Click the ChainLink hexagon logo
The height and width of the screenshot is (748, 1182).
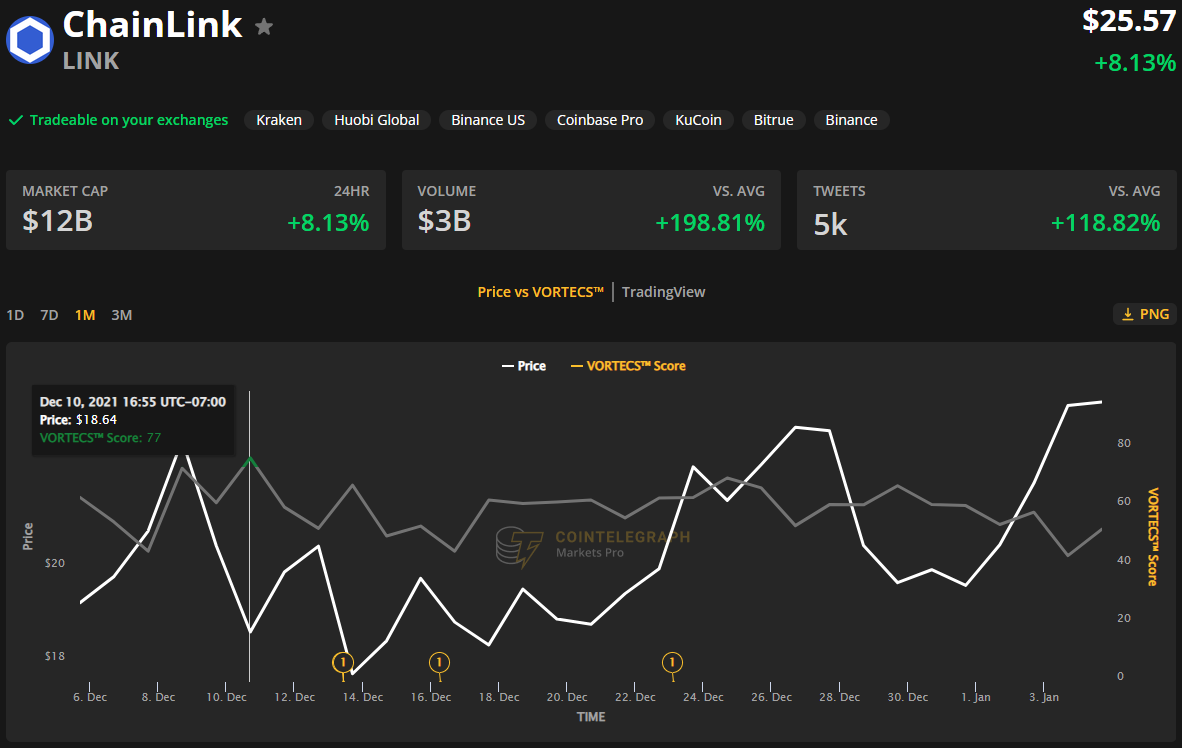(x=30, y=40)
